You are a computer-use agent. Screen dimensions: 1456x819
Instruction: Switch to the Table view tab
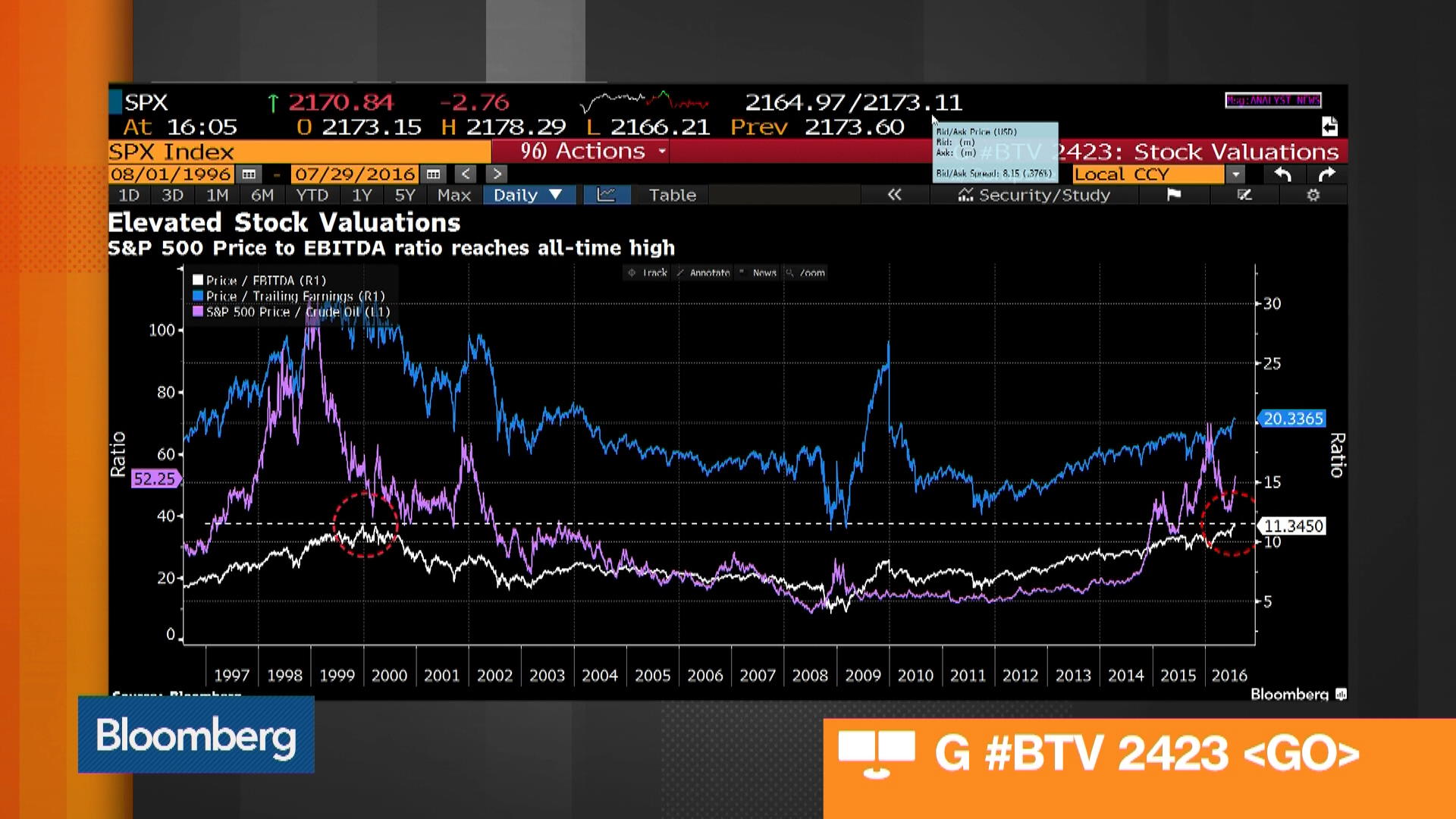tap(670, 195)
